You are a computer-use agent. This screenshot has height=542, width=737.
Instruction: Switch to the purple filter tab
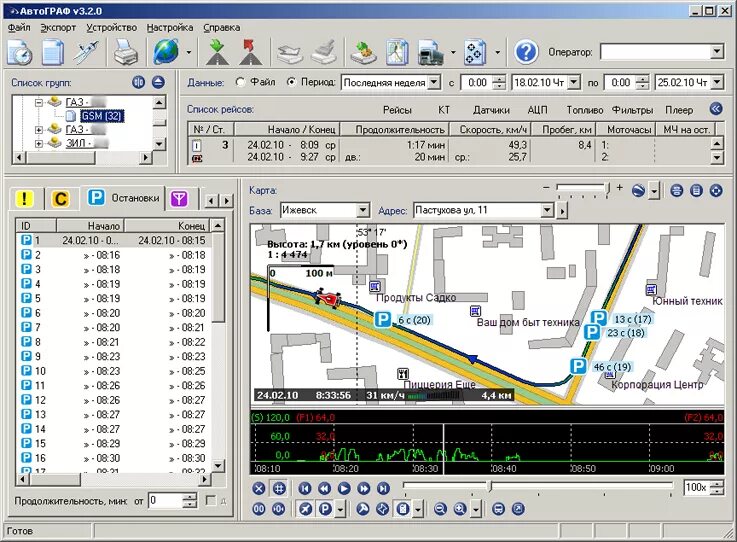[x=179, y=199]
